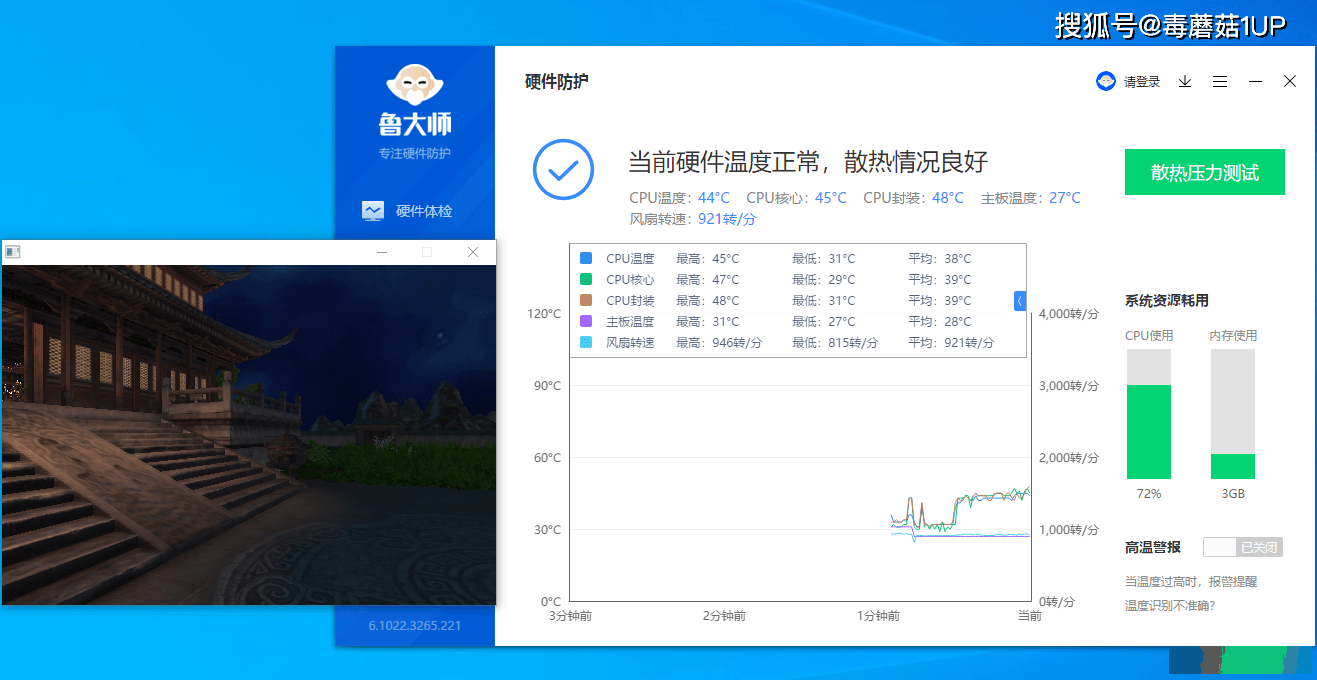Click 最高：47°C in the CPU核心 legend row

tap(708, 279)
